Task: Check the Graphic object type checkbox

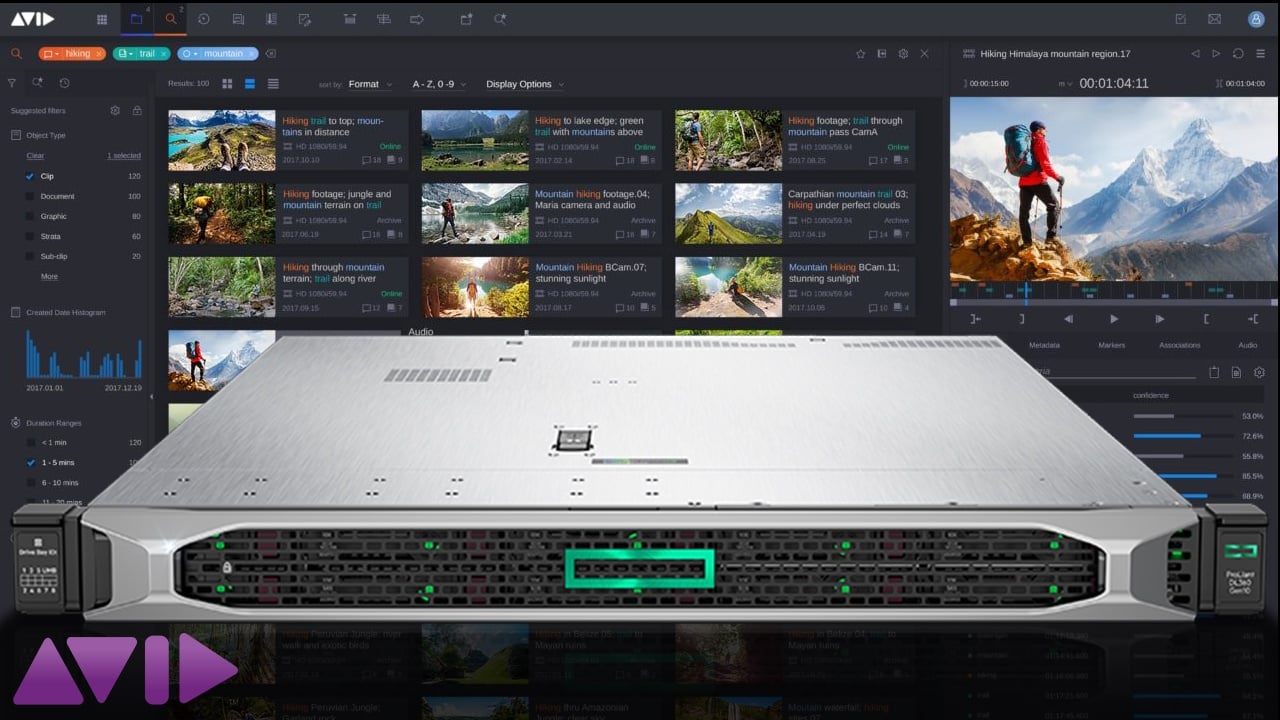Action: pyautogui.click(x=30, y=216)
